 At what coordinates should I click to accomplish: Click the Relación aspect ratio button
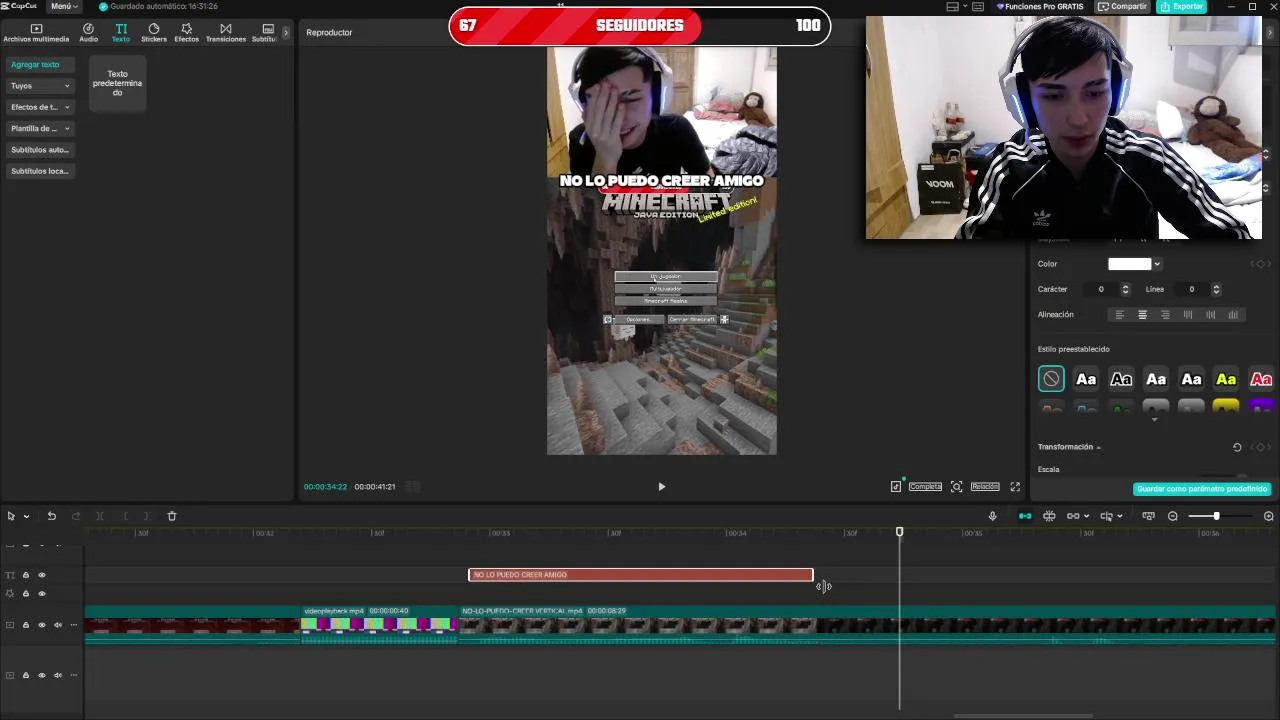point(985,487)
